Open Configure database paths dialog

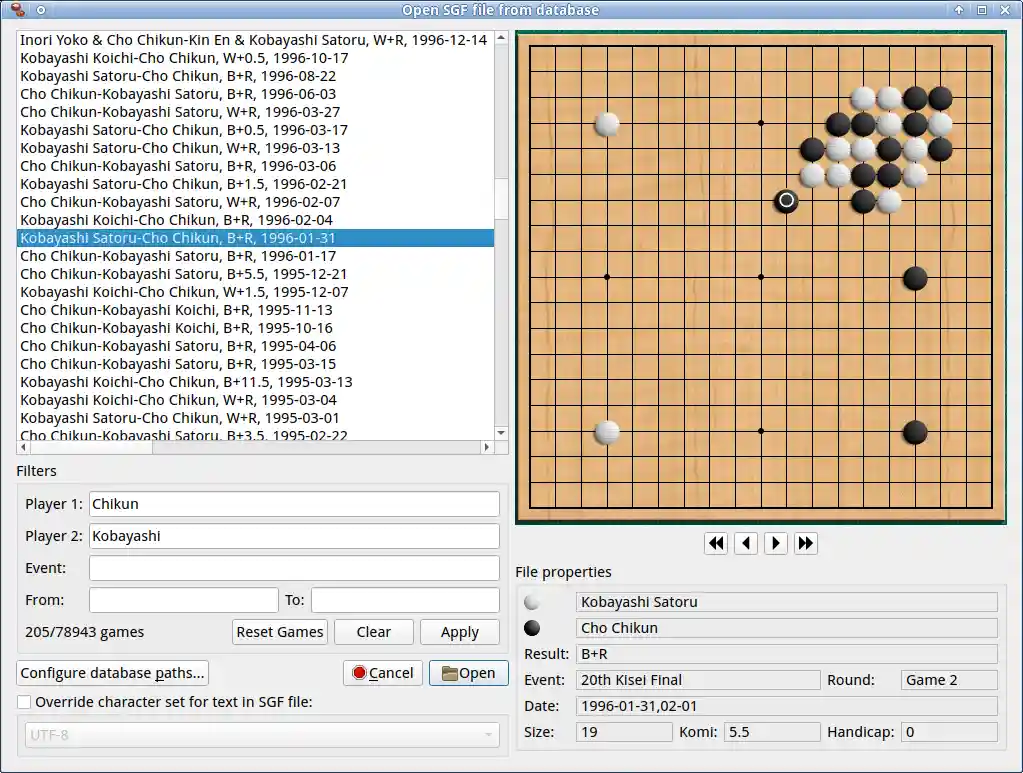coord(112,673)
